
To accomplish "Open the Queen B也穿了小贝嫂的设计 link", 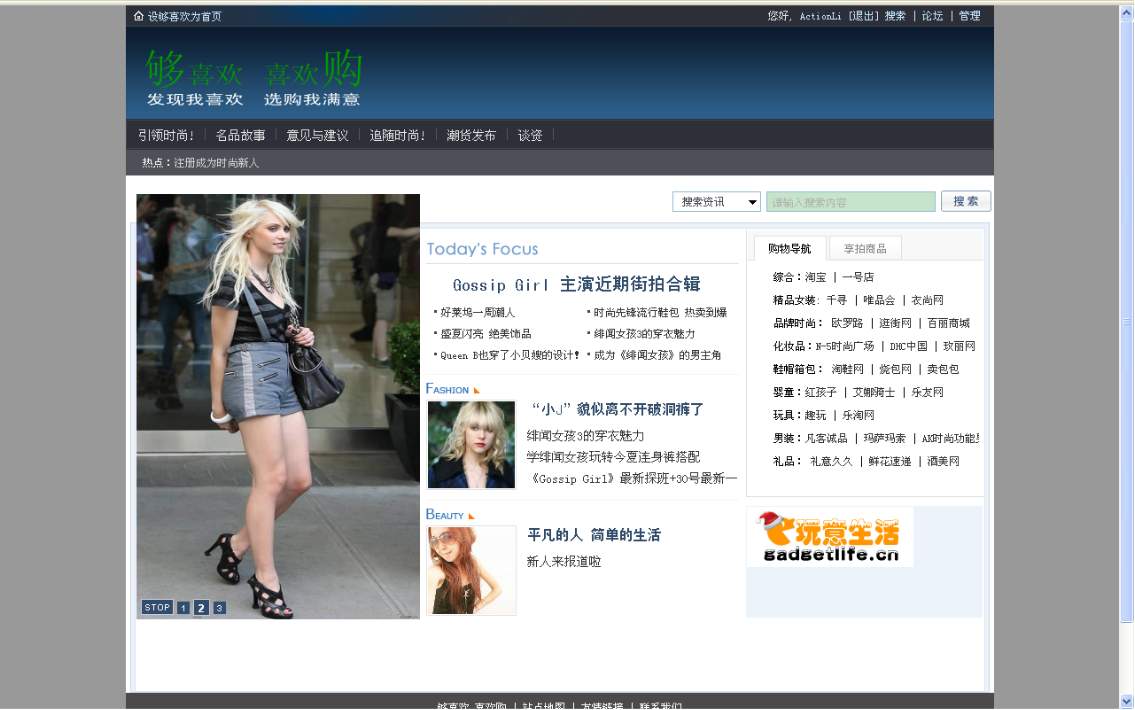I will click(x=510, y=355).
